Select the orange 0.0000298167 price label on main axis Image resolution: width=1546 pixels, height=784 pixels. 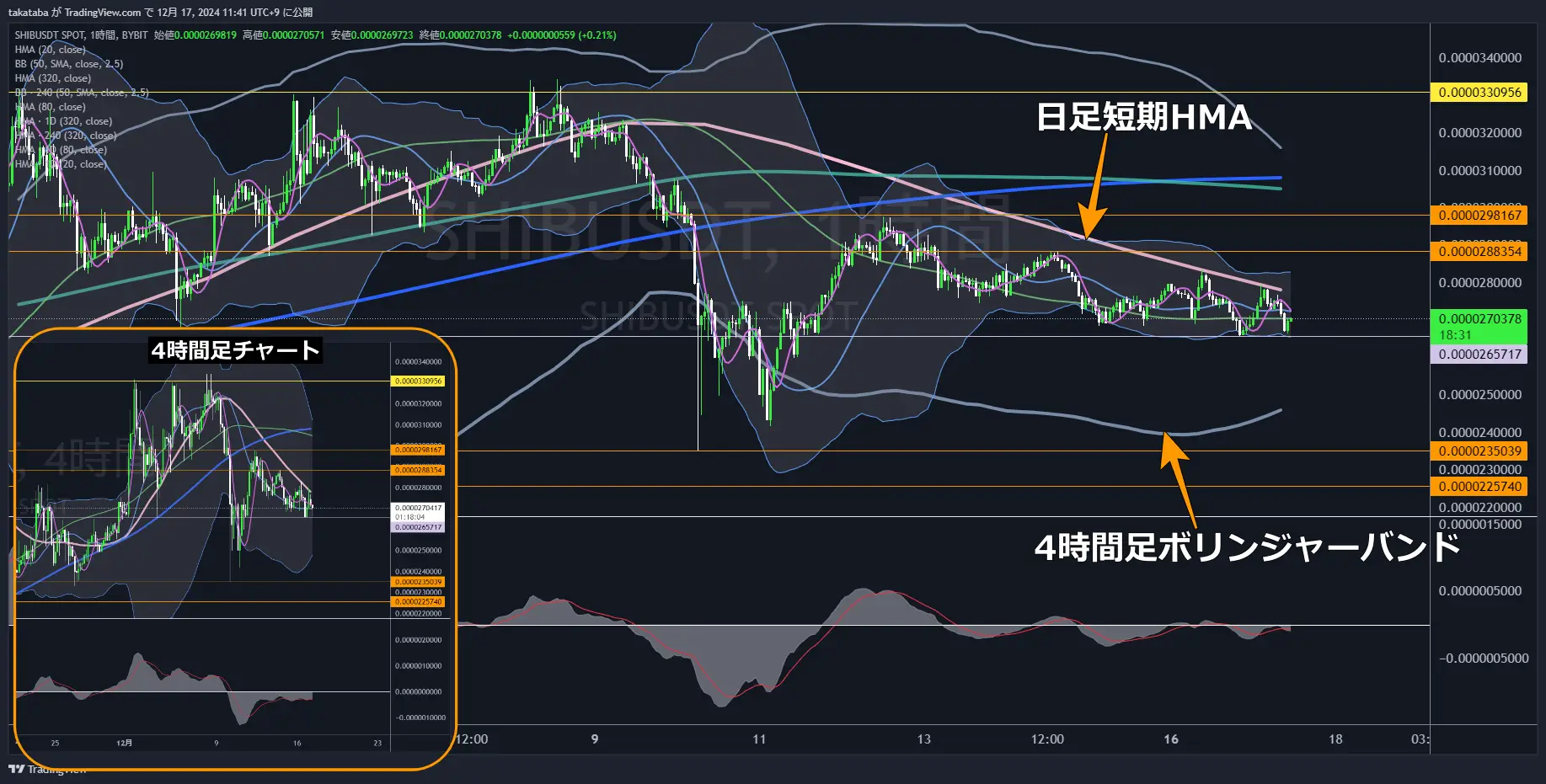pos(1479,216)
